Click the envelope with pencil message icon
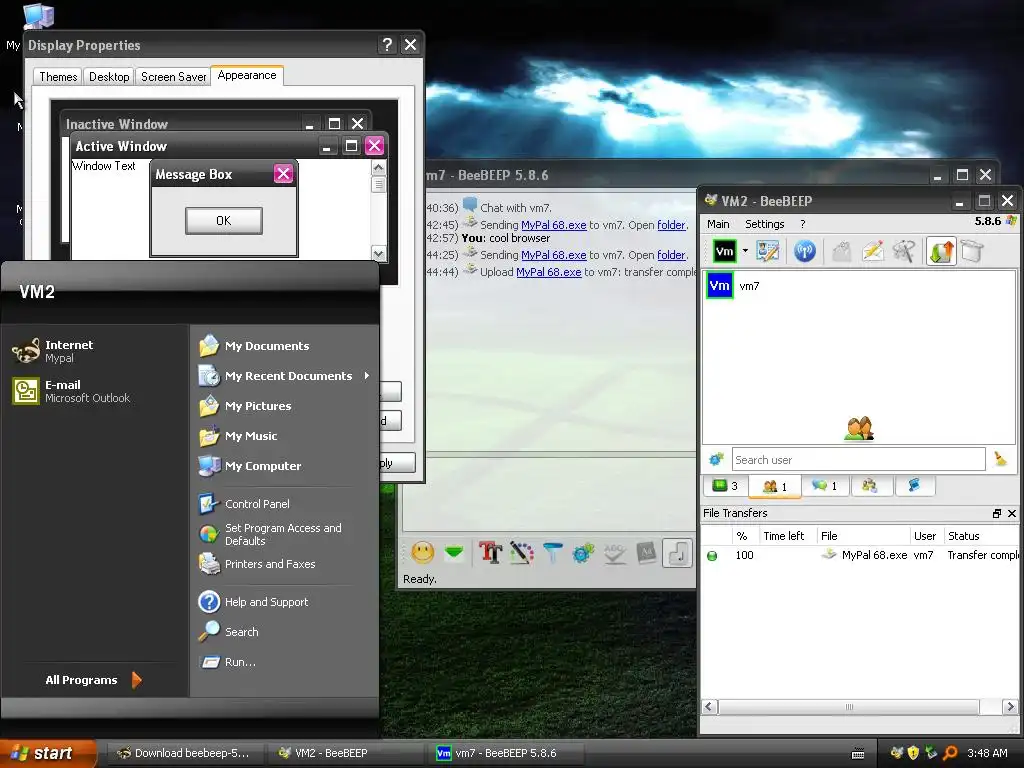 click(x=873, y=251)
